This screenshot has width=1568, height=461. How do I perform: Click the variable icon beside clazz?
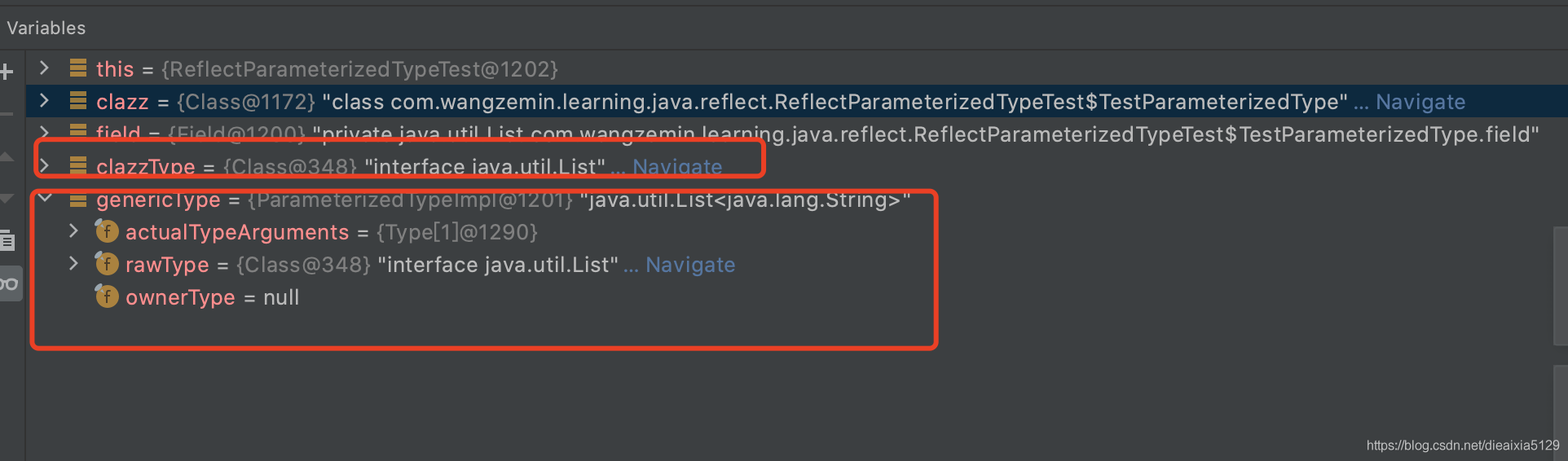coord(78,100)
